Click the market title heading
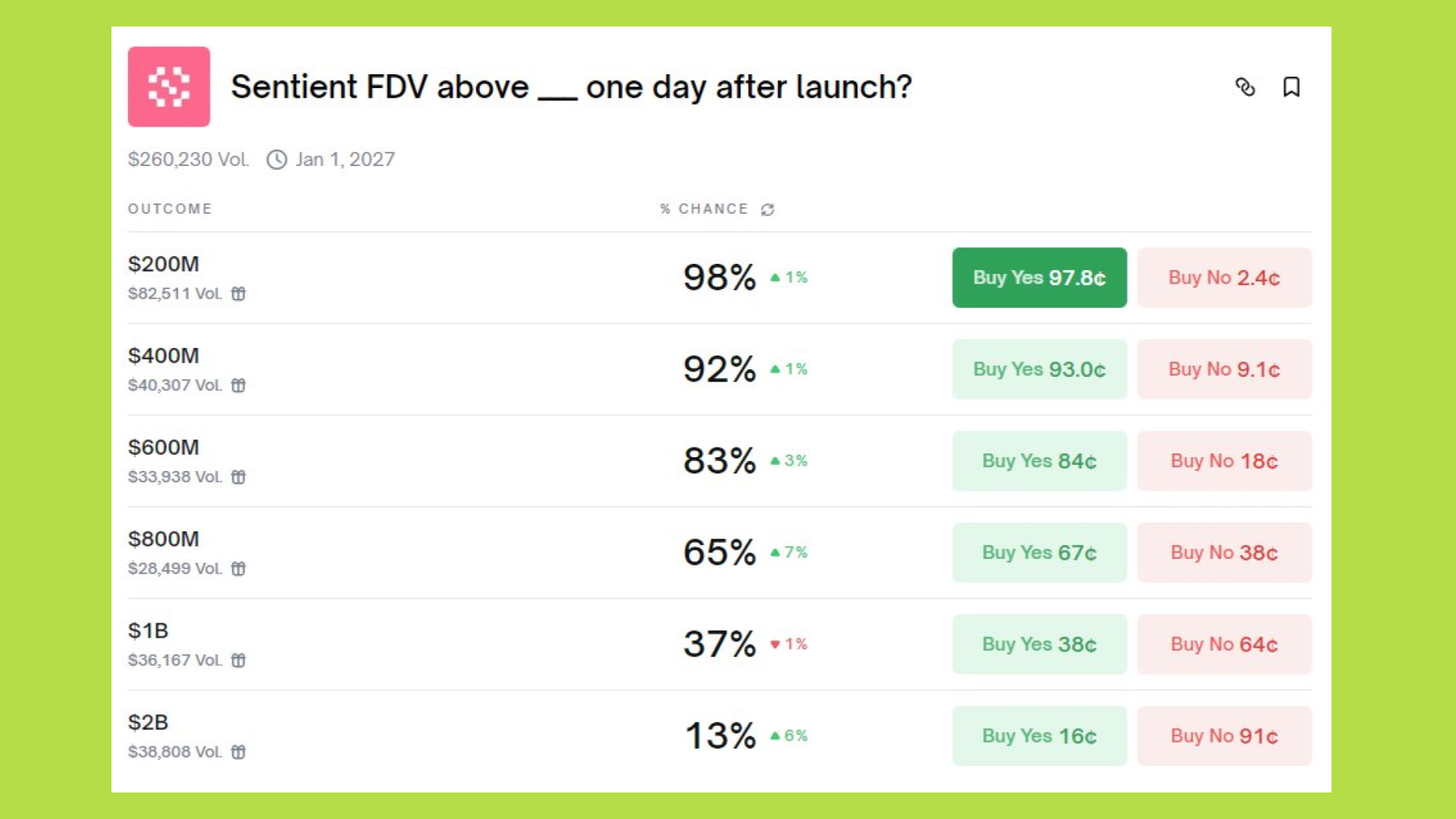Viewport: 1456px width, 819px height. pos(571,87)
